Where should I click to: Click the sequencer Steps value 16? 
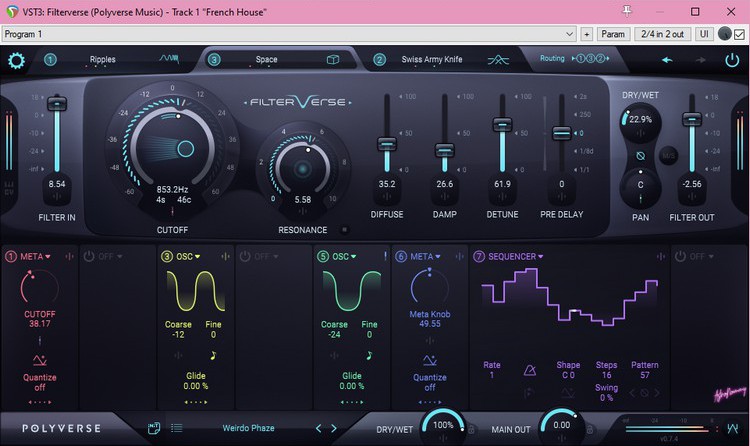coord(607,375)
